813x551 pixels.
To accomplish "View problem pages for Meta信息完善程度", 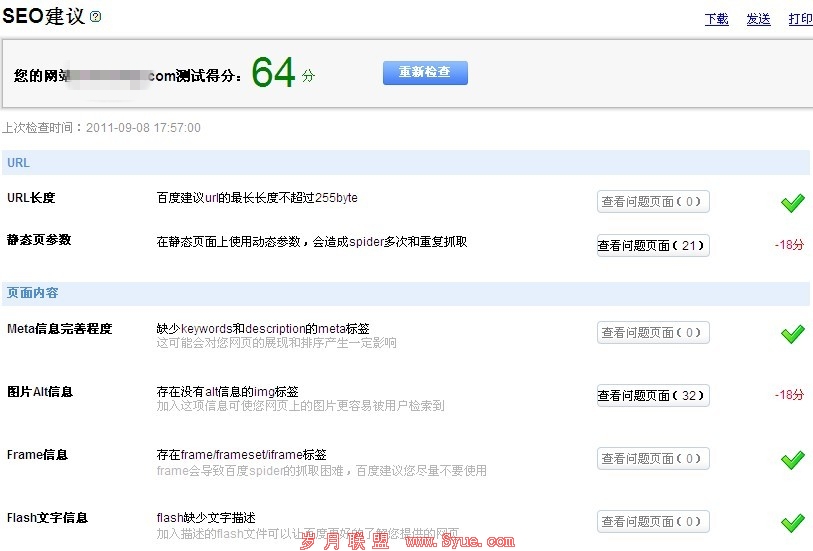I will tap(653, 333).
